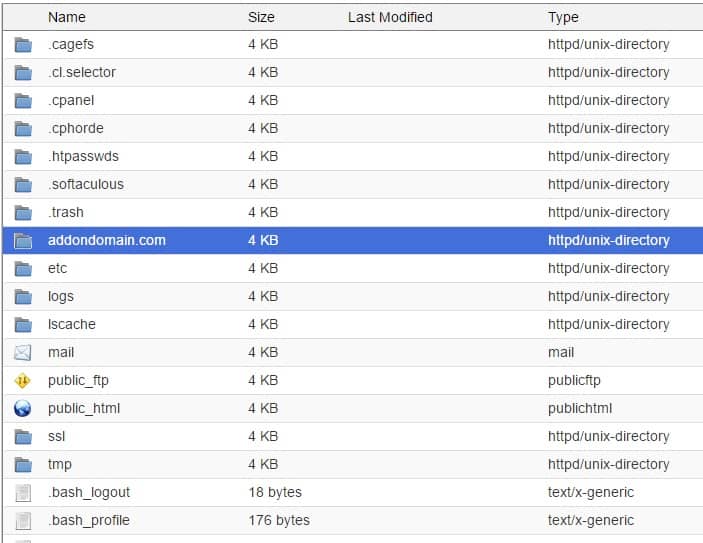Click httpd/unix-directory type in .cpanel row
The width and height of the screenshot is (703, 543).
608,100
